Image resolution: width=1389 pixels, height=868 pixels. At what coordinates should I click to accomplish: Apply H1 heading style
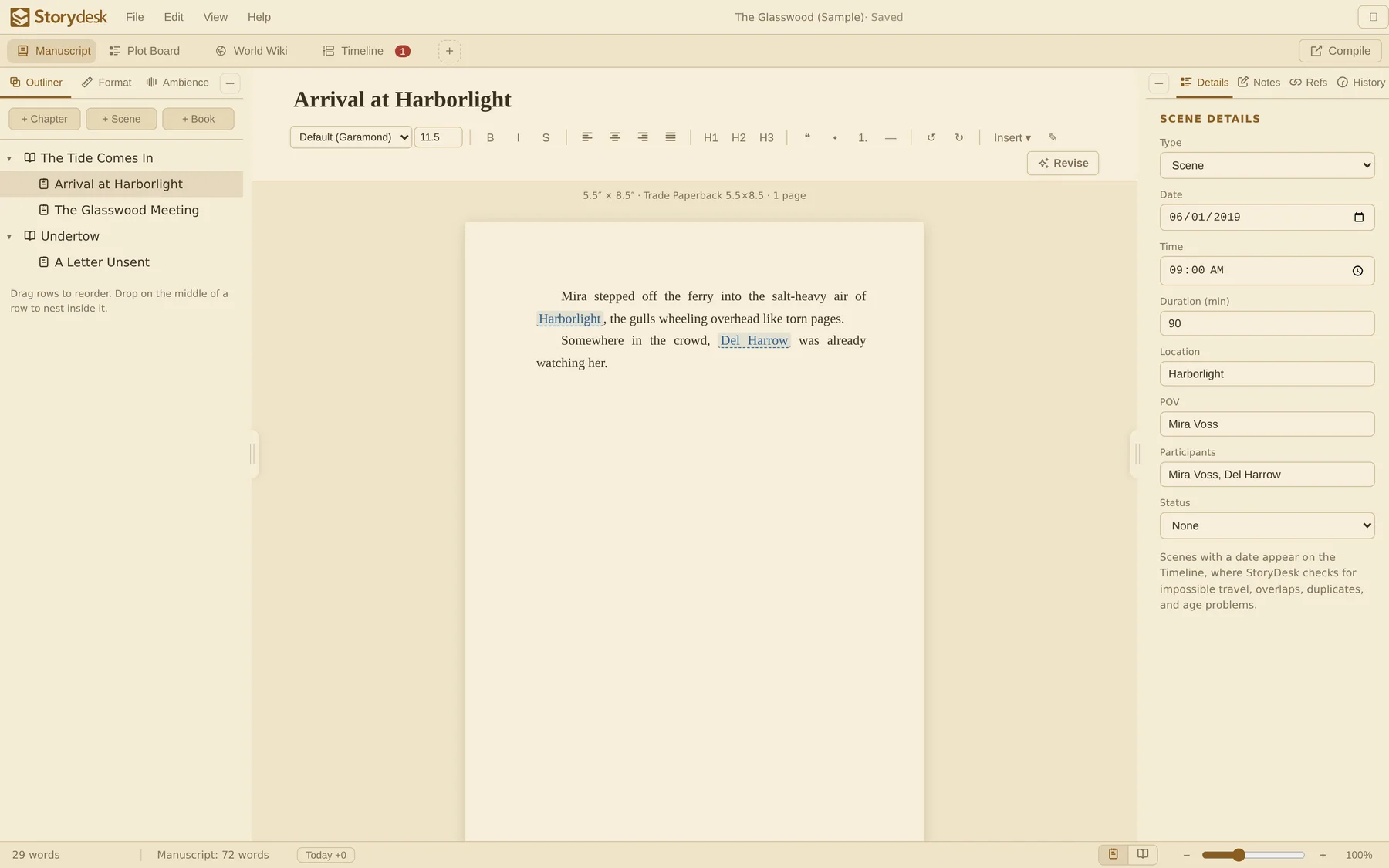[711, 137]
